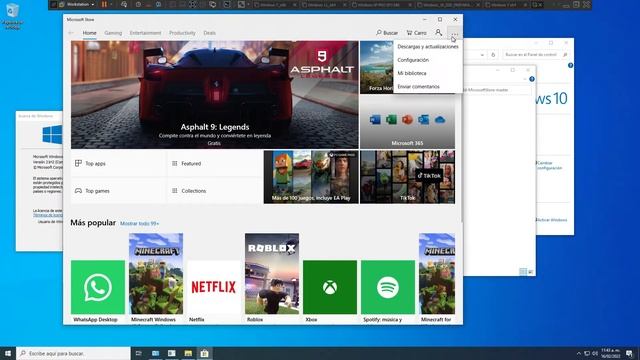Open Task View on the taskbar

coord(139,353)
